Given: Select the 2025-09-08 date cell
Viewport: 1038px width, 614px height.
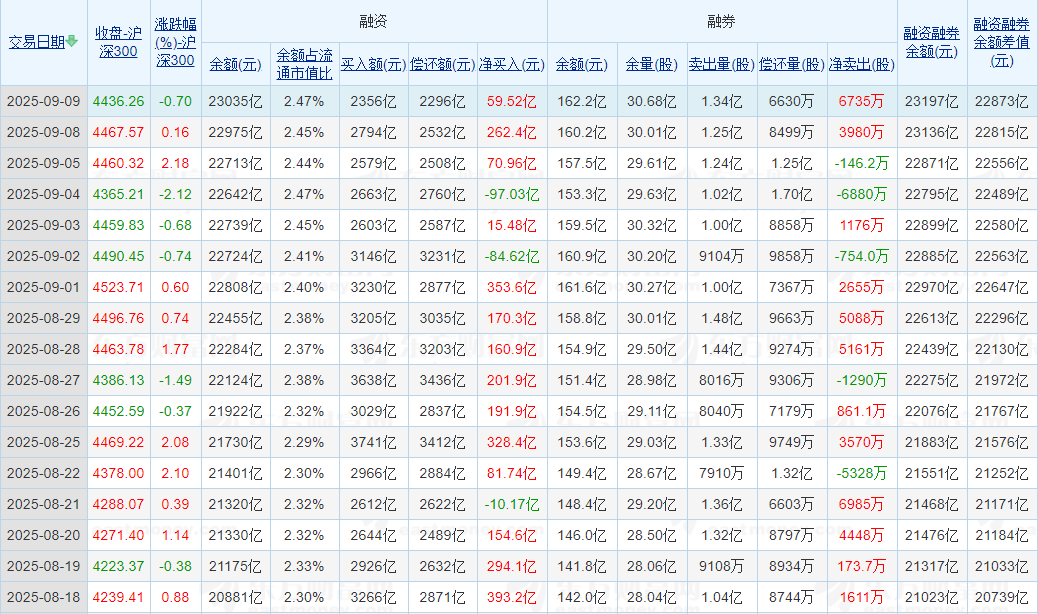Looking at the screenshot, I should point(44,132).
